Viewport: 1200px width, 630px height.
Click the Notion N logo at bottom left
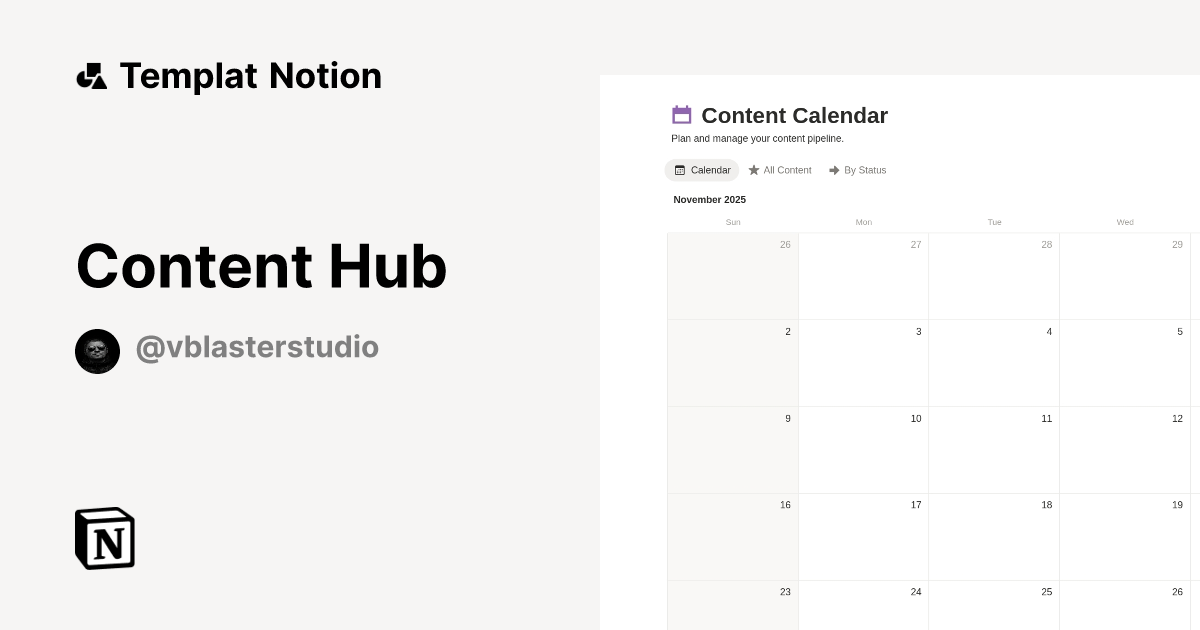(103, 538)
